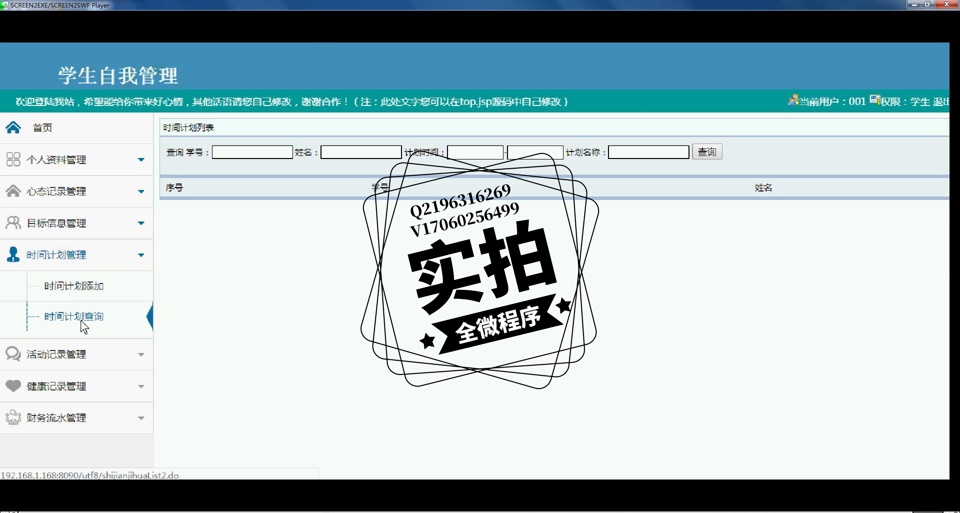Focus the 学号 student number input field

pos(252,152)
